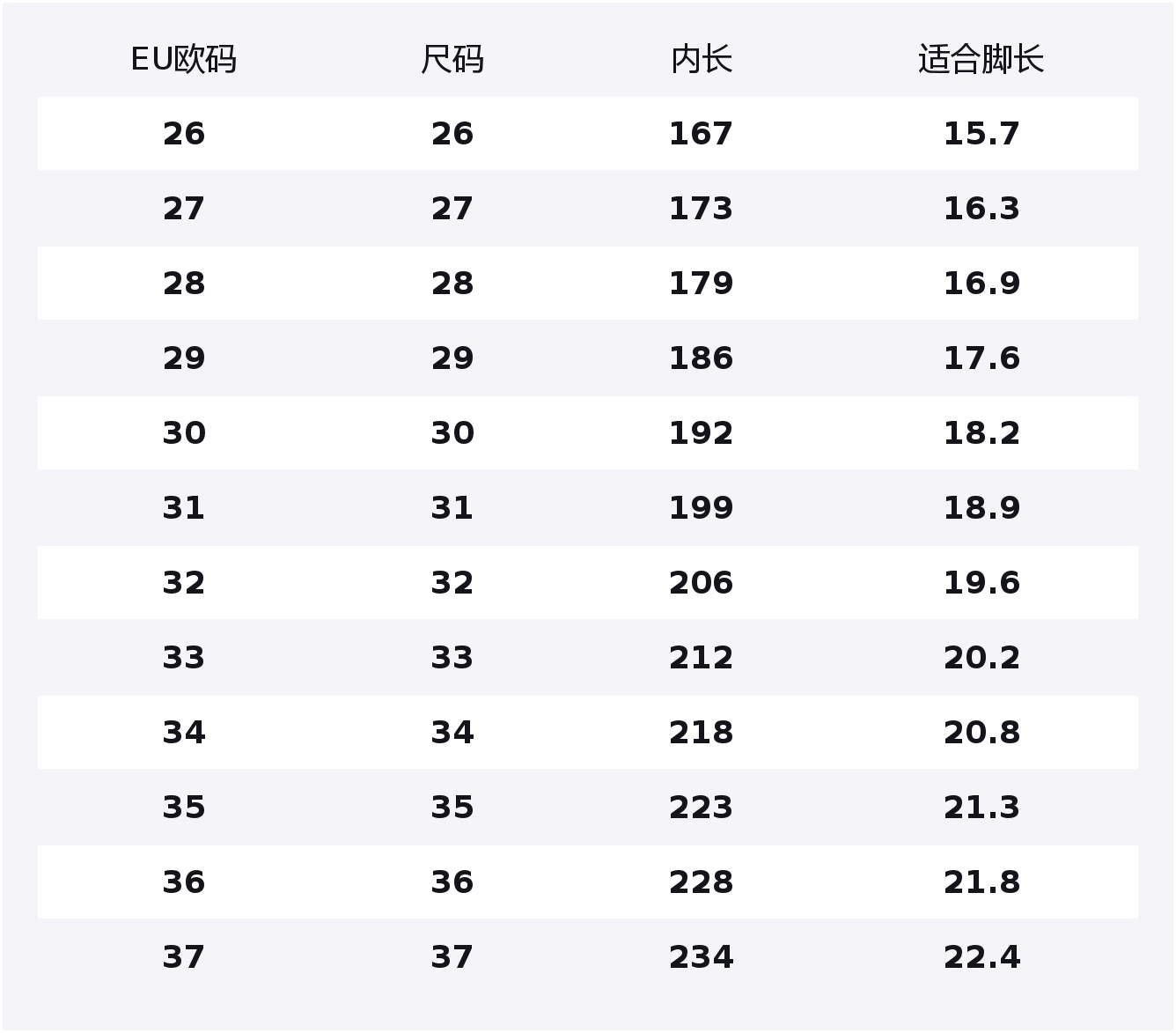This screenshot has width=1176, height=1033.
Task: Click foot length 20.8 cell
Action: [981, 733]
